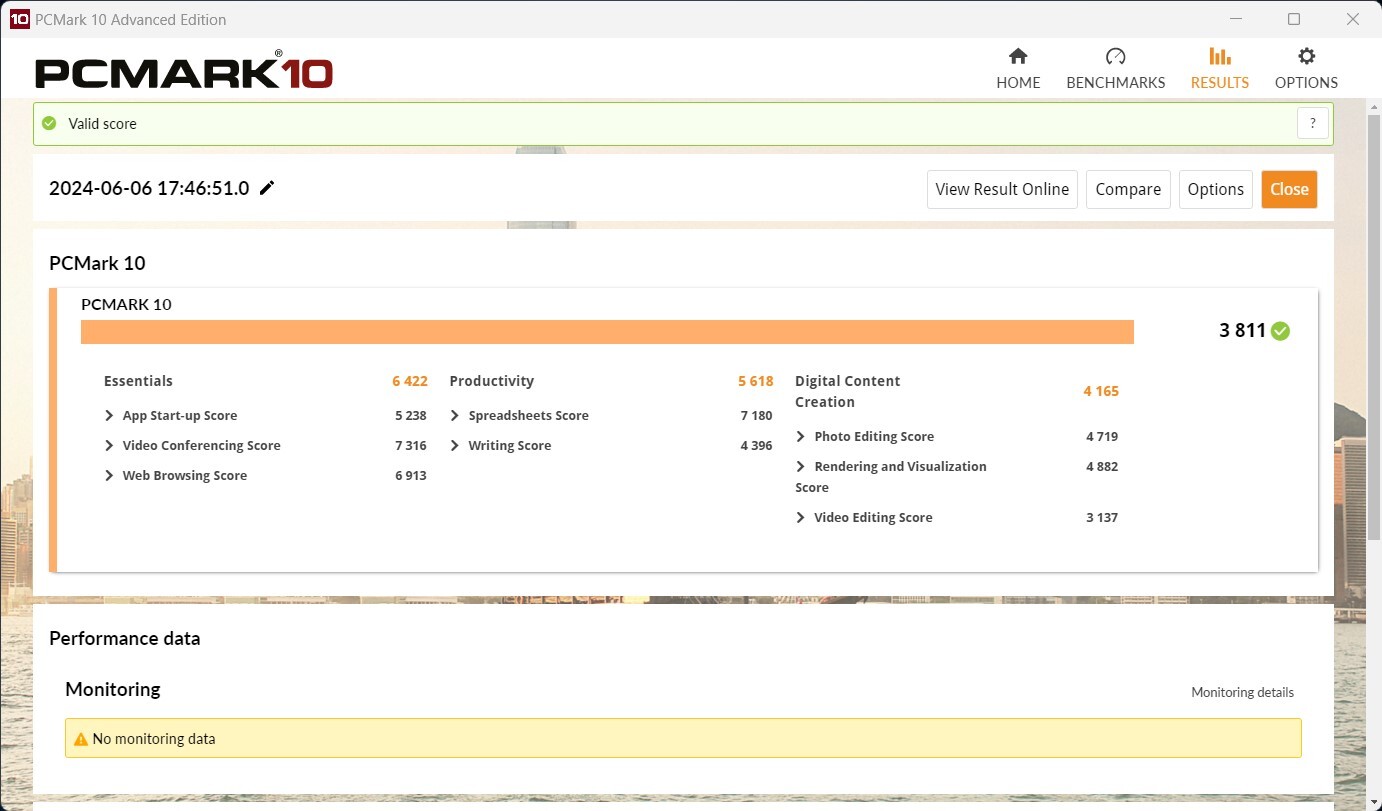Expand the Video Editing Score row
The width and height of the screenshot is (1382, 811).
[801, 518]
